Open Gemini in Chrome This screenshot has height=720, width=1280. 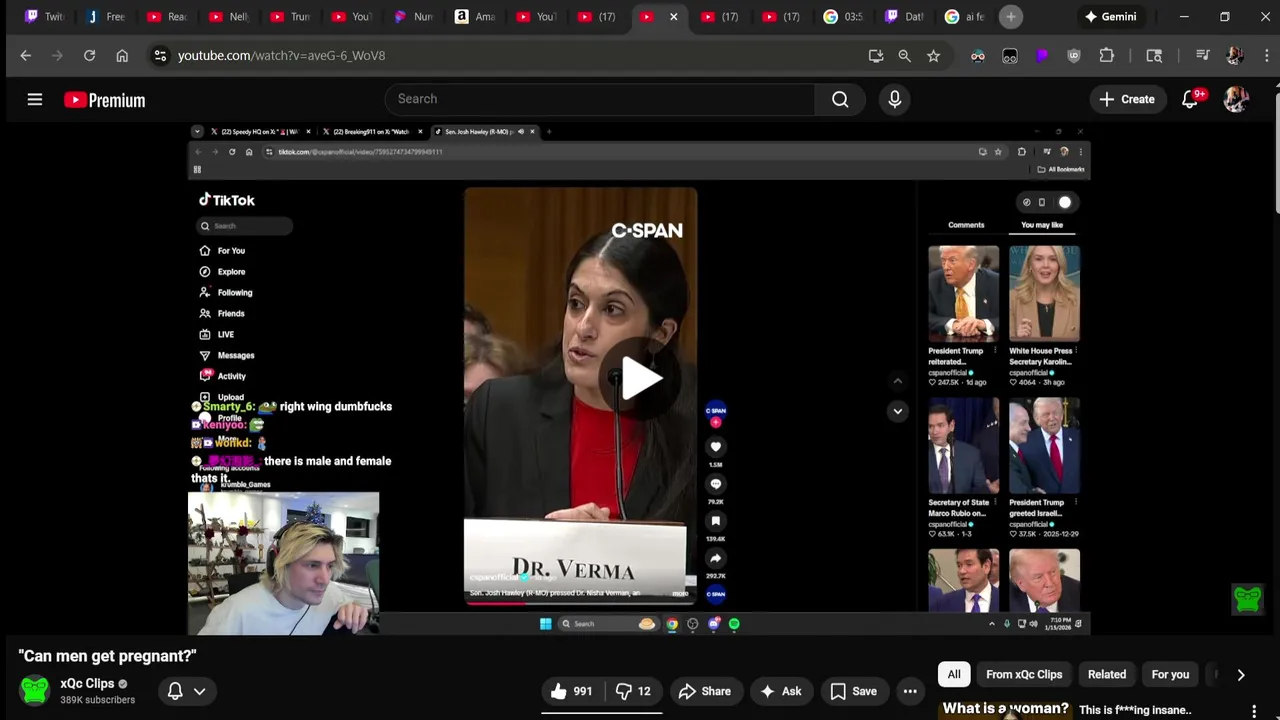(1110, 17)
